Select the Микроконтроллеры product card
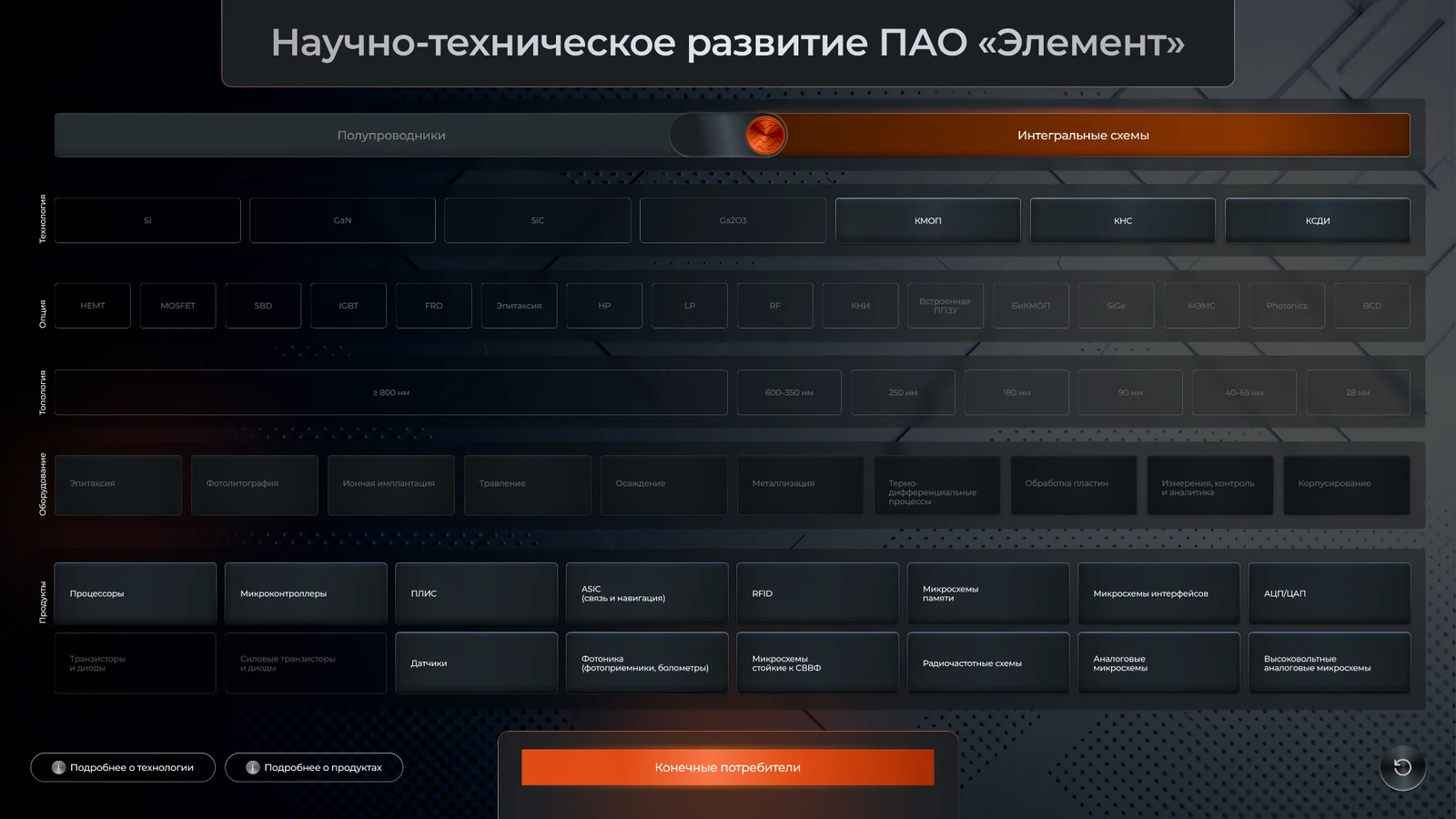The width and height of the screenshot is (1456, 819). (306, 593)
